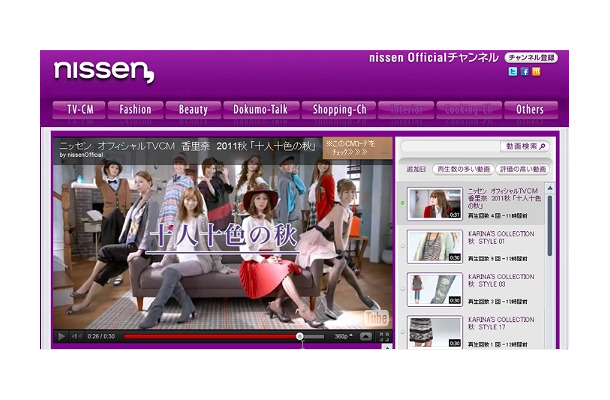
Task: Focus the video search input field
Action: [x=450, y=146]
